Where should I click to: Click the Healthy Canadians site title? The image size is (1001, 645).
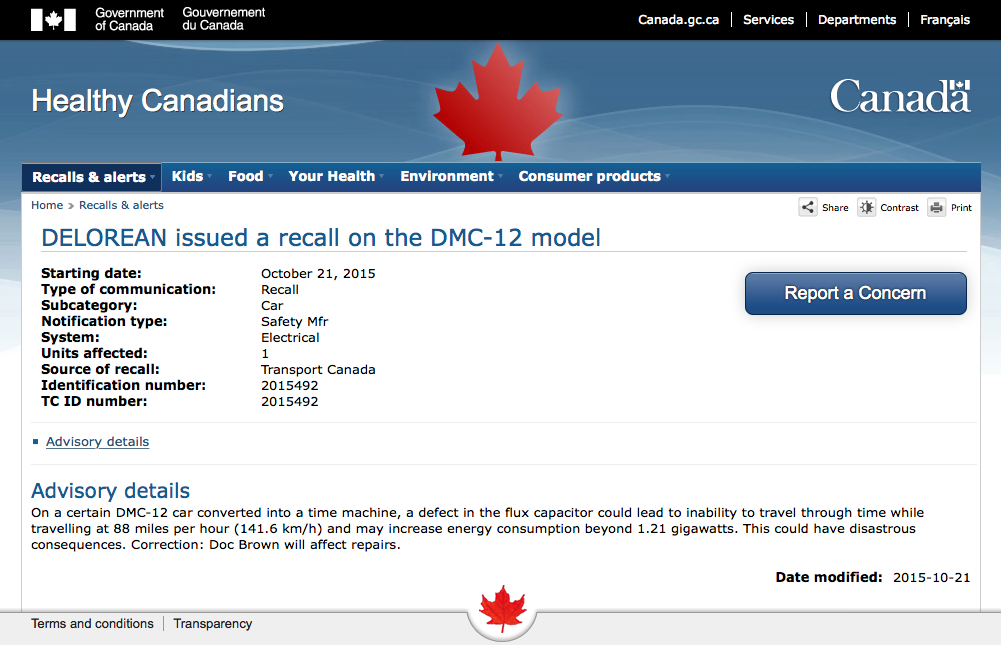[158, 101]
